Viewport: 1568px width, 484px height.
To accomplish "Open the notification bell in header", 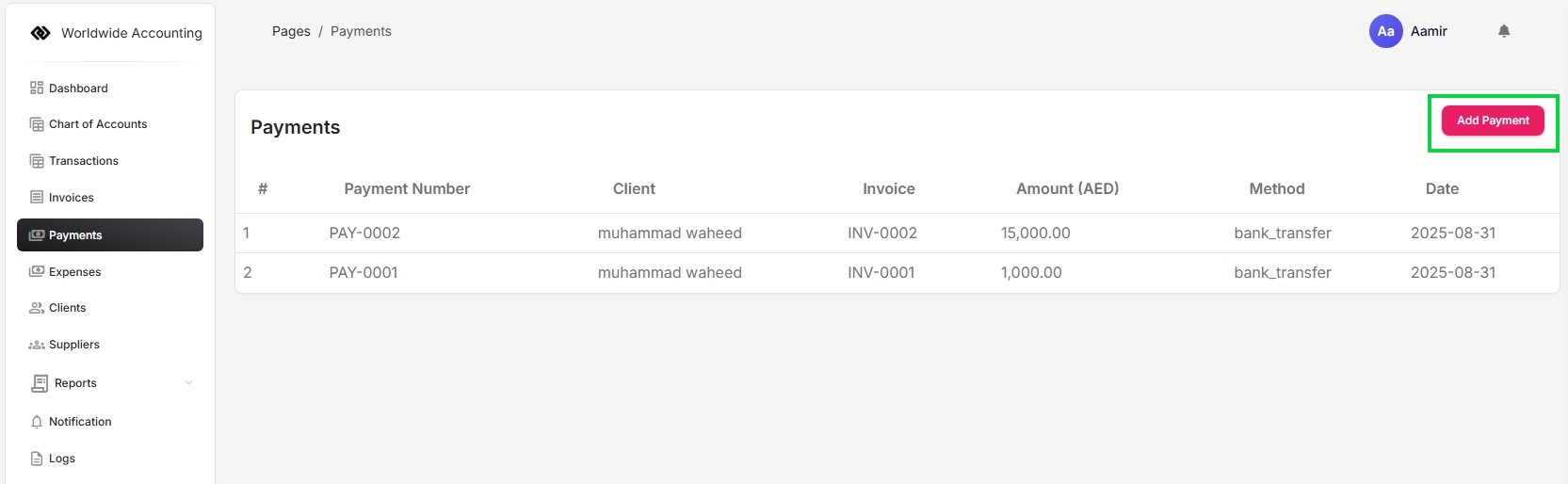I will pyautogui.click(x=1504, y=31).
